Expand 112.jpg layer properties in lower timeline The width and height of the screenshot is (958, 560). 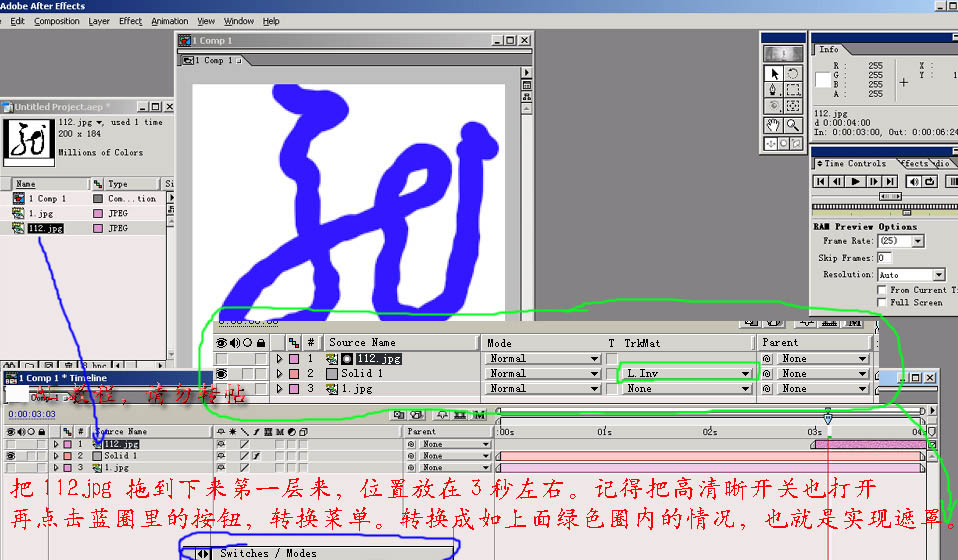point(56,444)
